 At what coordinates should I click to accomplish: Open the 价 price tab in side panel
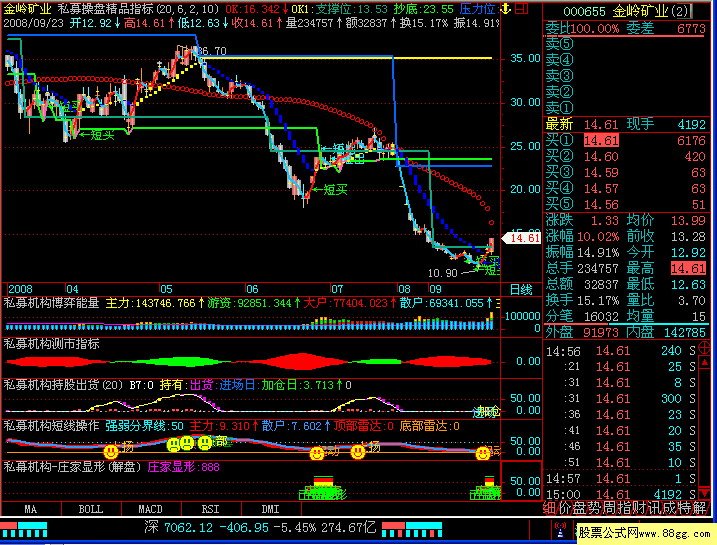coord(565,508)
